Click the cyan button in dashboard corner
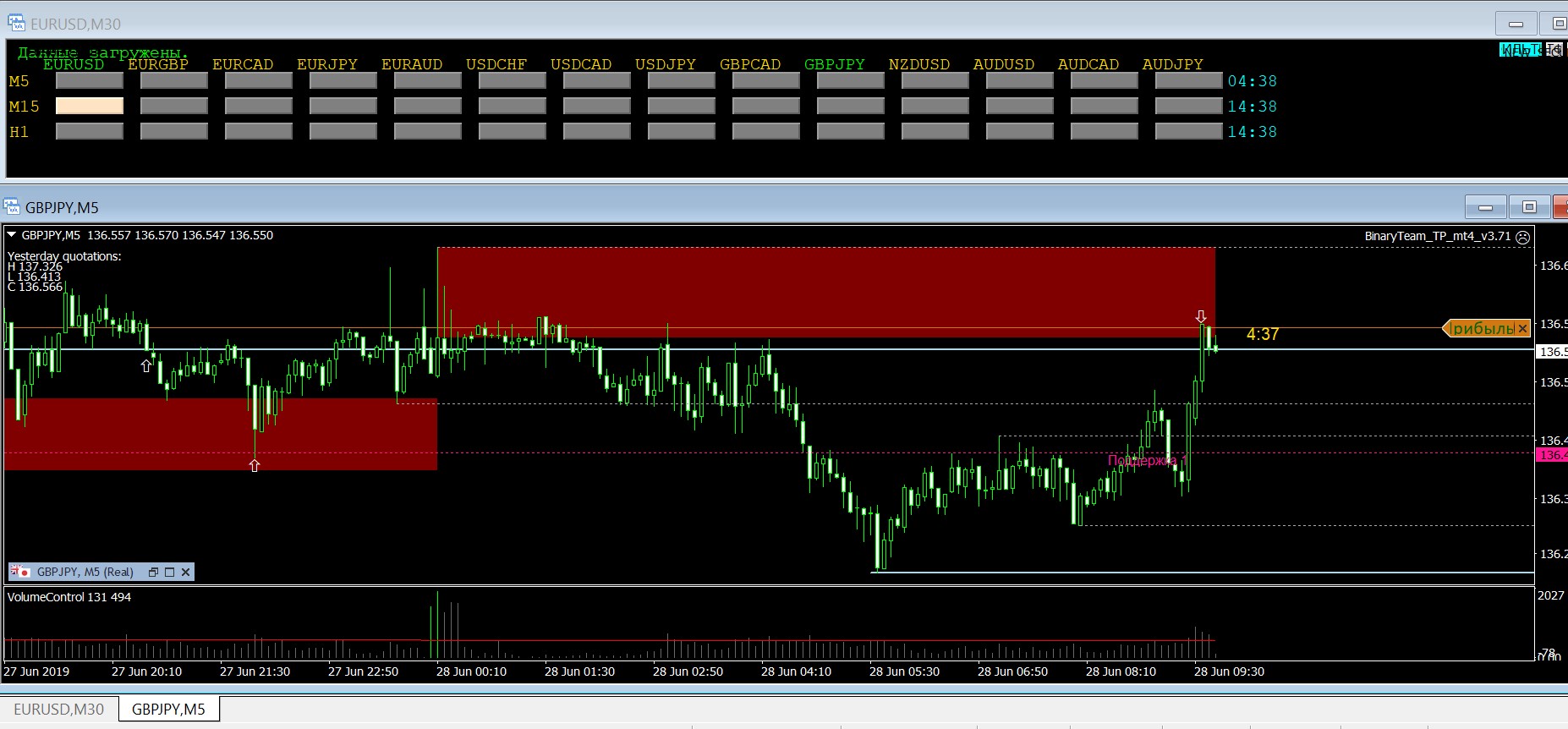This screenshot has width=1568, height=729. point(1521,50)
